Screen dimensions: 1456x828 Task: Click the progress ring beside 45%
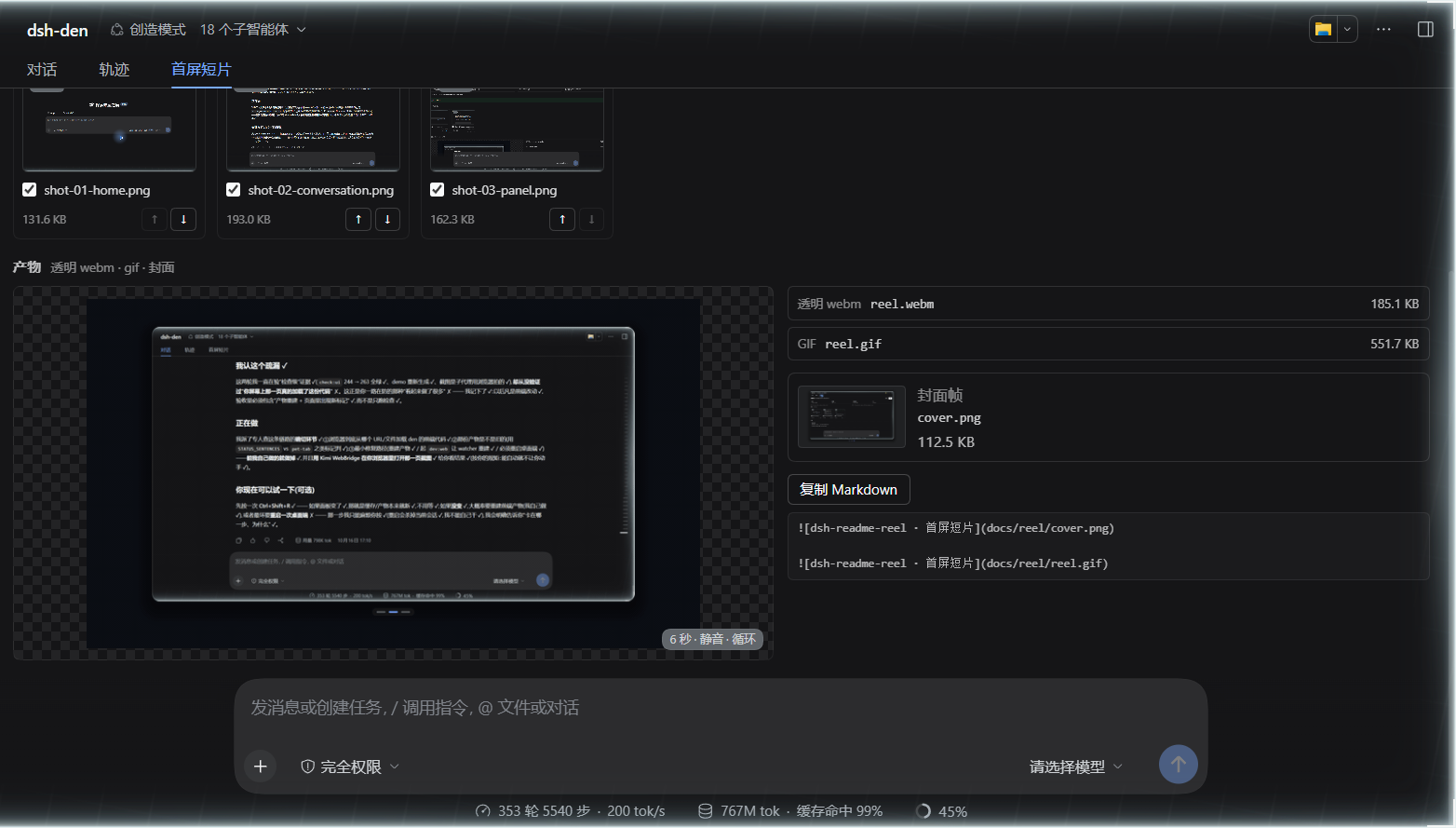(x=923, y=811)
